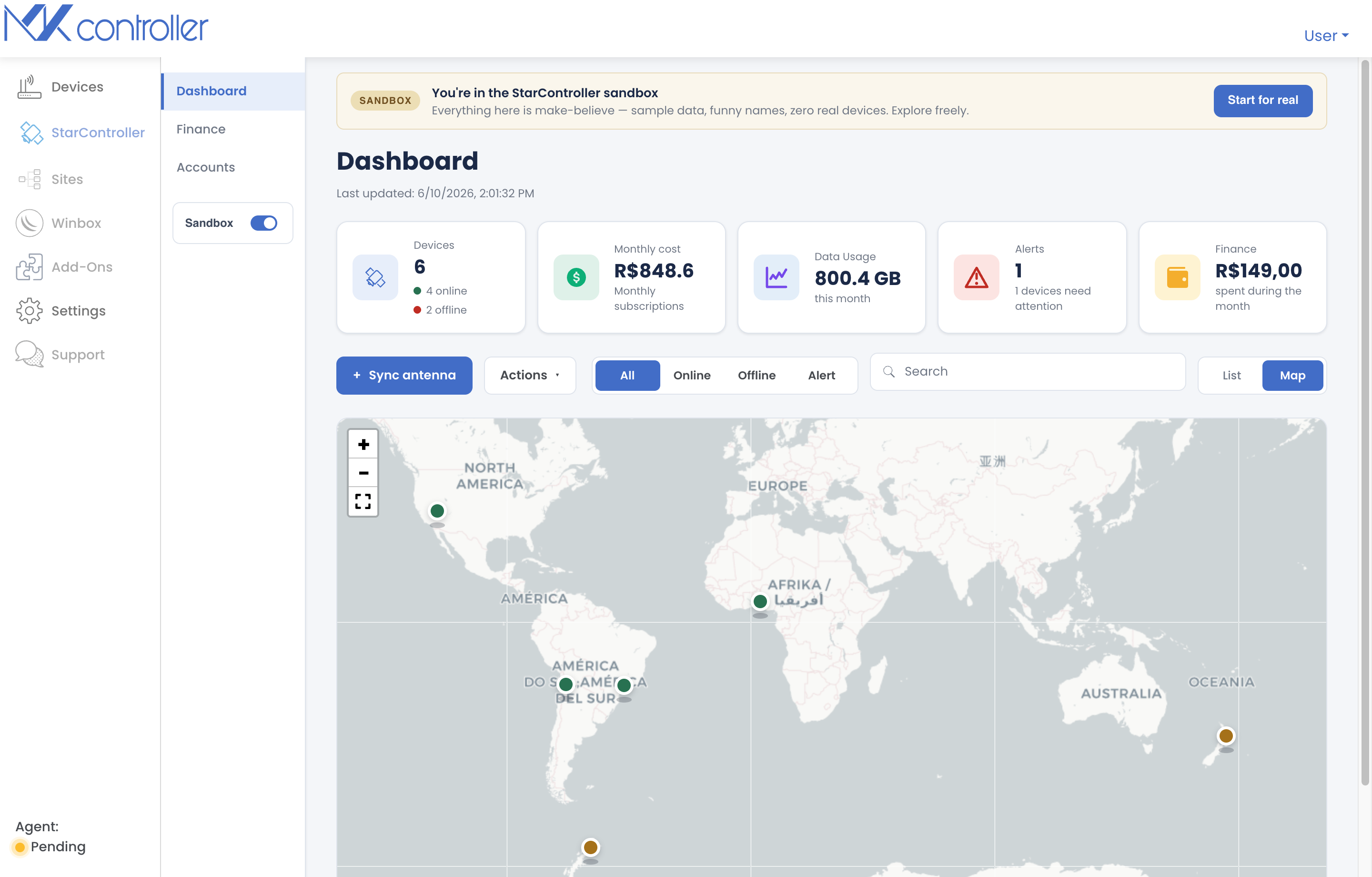Click the Devices card satellite icon
The height and width of the screenshot is (877, 1372).
point(375,278)
